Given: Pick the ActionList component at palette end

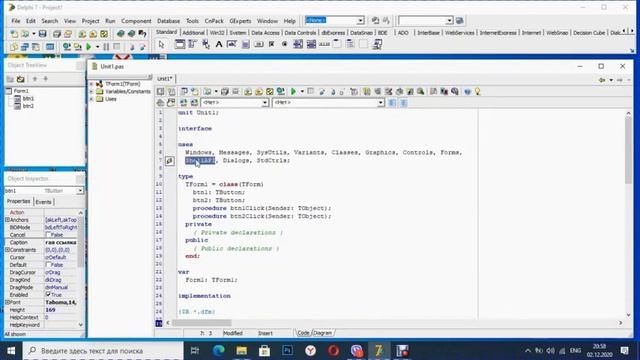Looking at the screenshot, I should point(377,44).
